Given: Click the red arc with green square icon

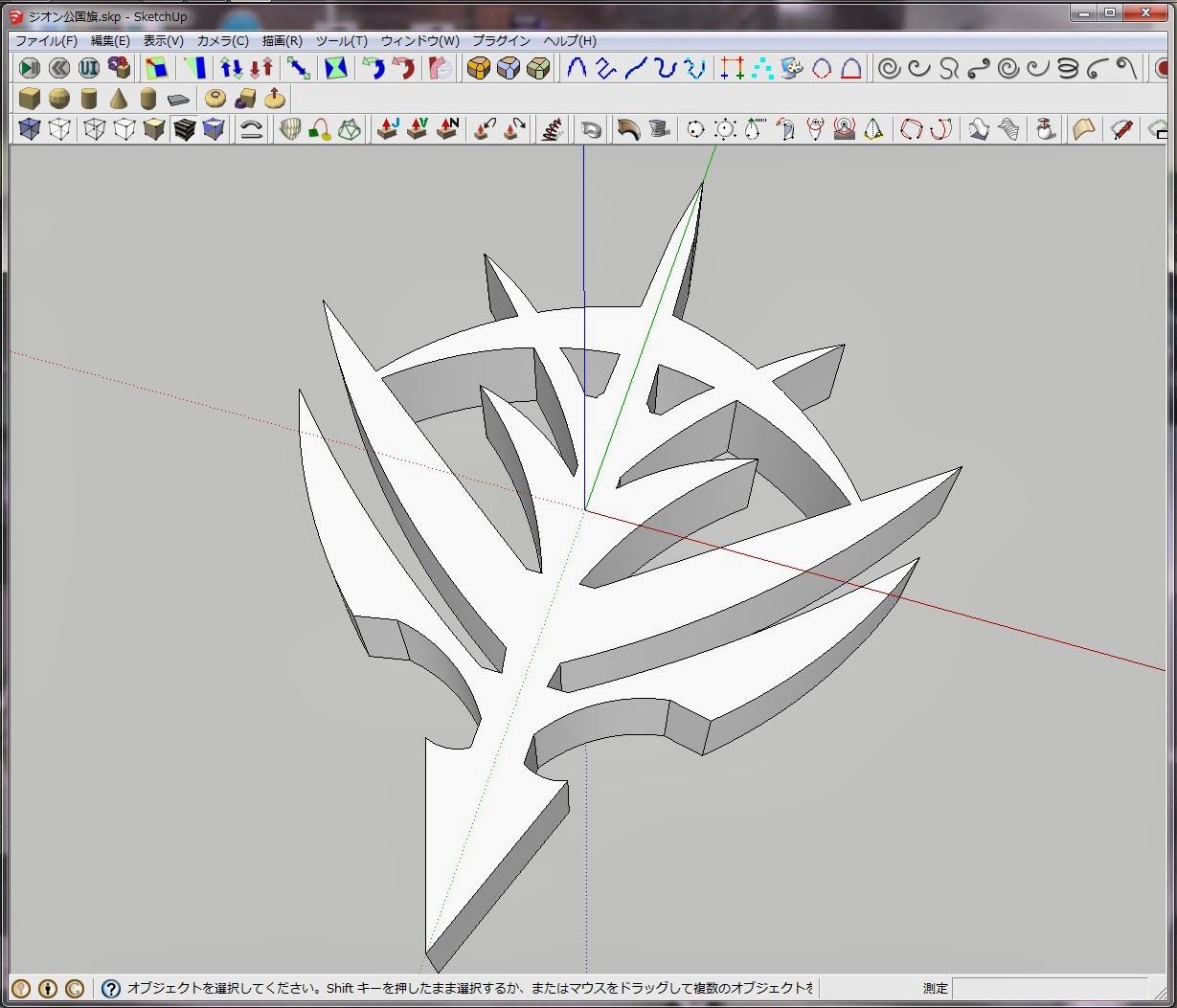Looking at the screenshot, I should [319, 129].
